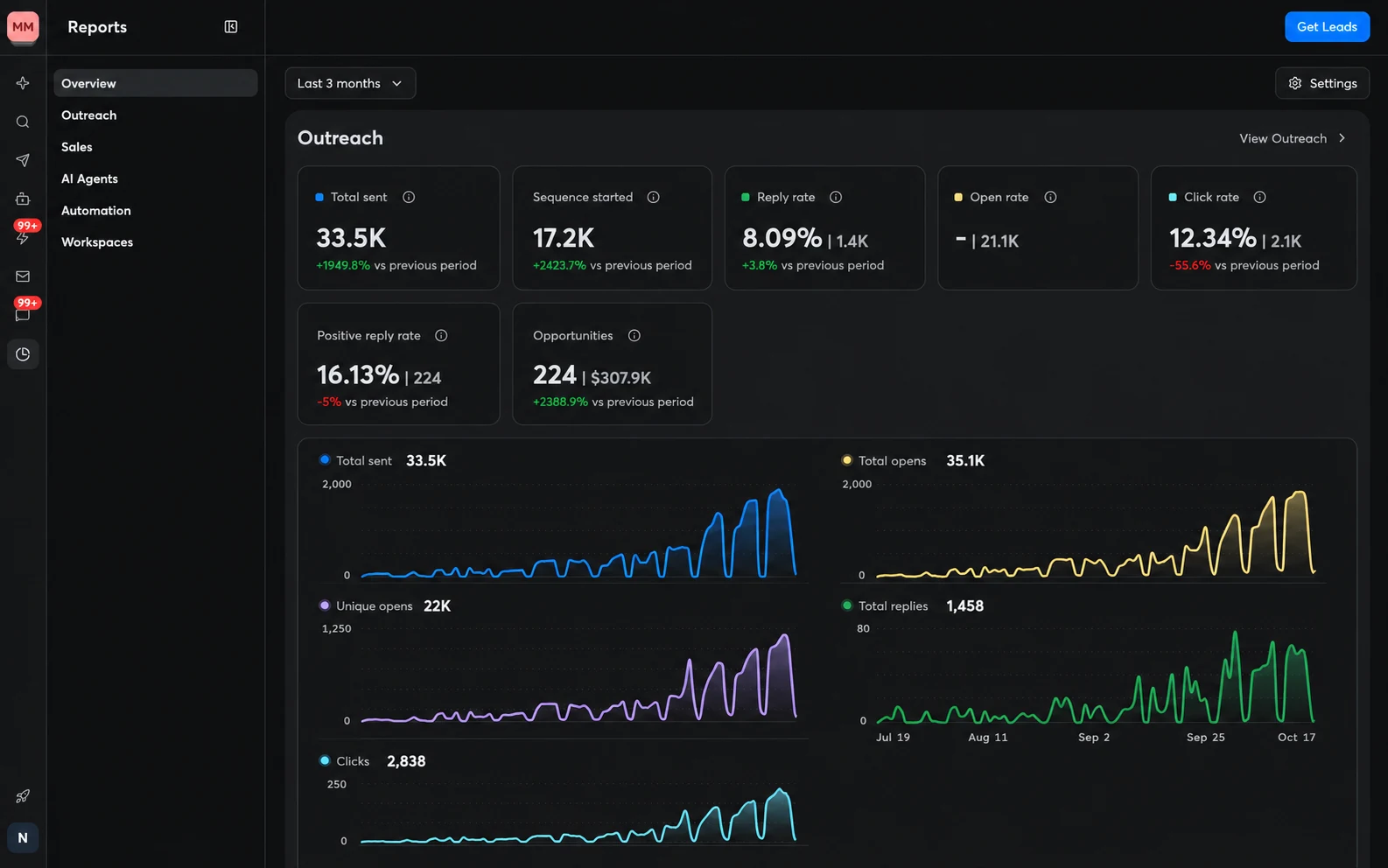
Task: Show info for Positive reply rate metric
Action: [441, 335]
